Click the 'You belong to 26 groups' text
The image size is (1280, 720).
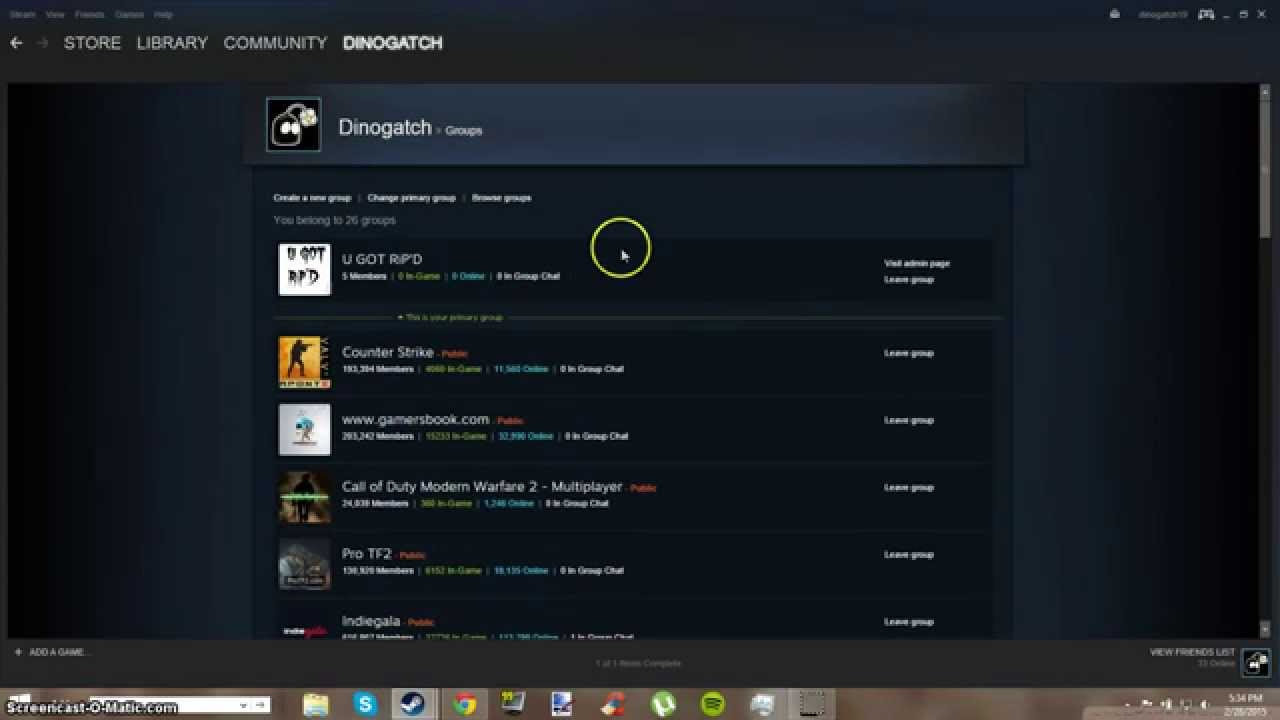[x=334, y=220]
